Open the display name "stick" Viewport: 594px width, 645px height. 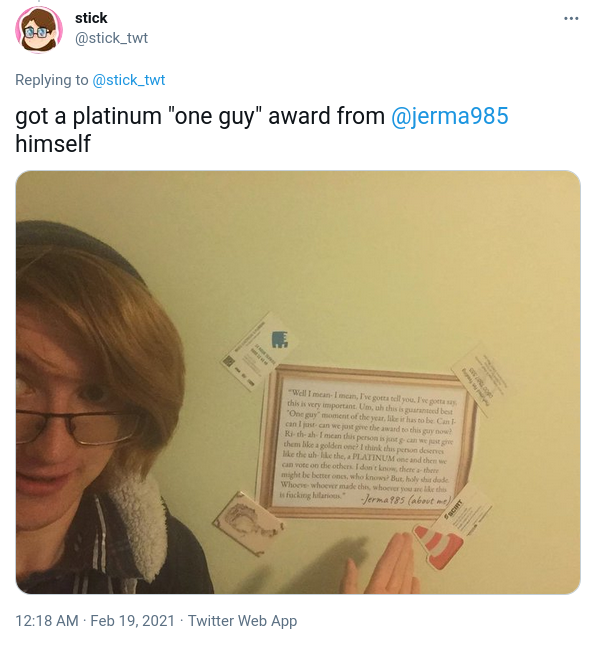(x=91, y=18)
